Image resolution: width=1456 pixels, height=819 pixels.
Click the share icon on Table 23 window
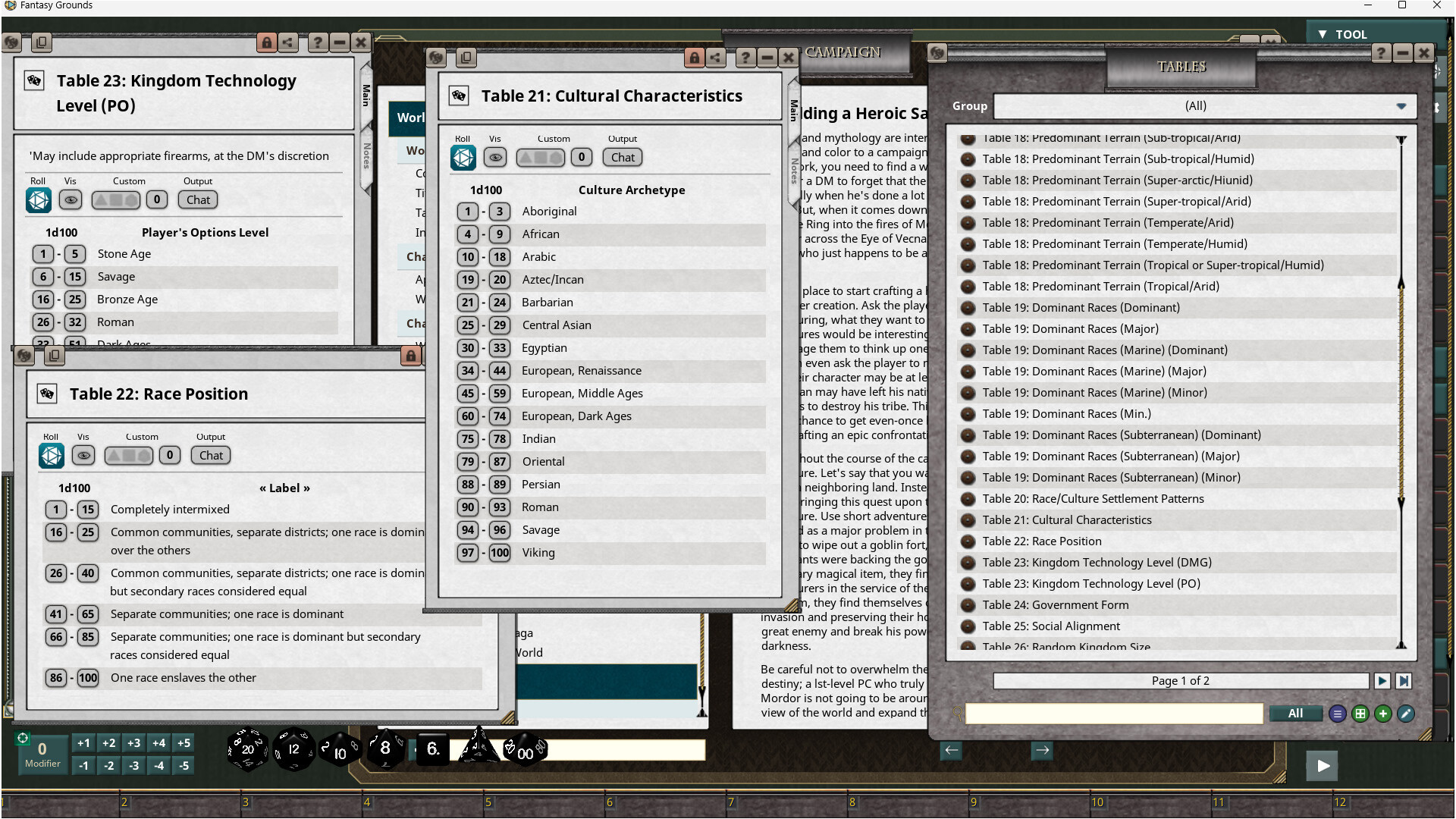click(x=288, y=43)
